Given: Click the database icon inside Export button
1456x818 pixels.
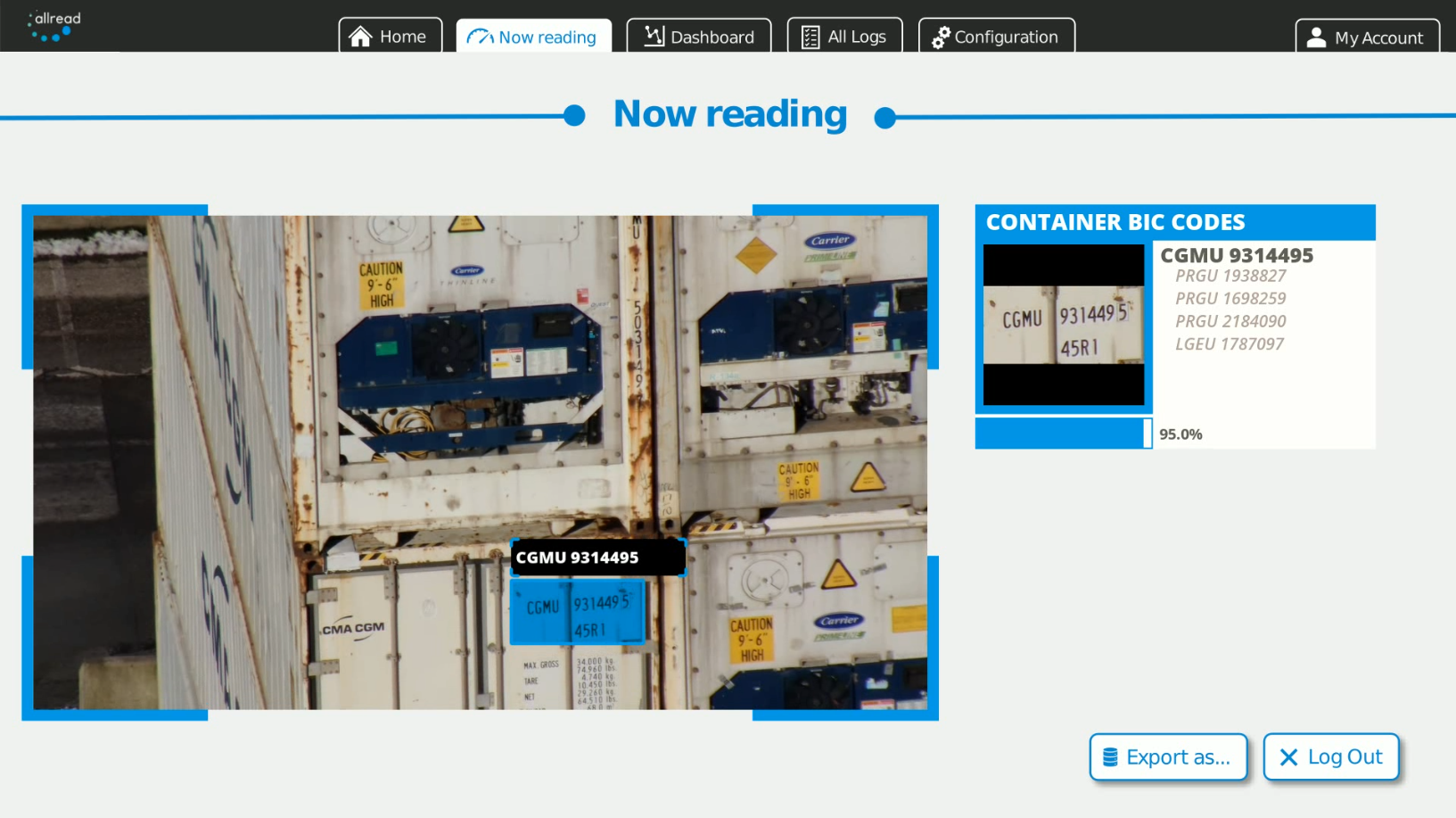Looking at the screenshot, I should click(x=1108, y=756).
